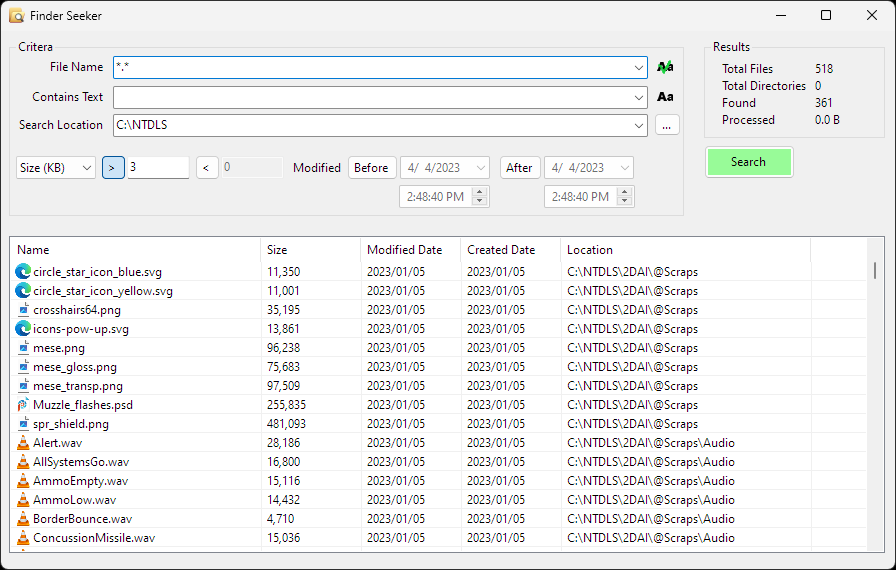Click location of Alert.wav row
The image size is (896, 570).
(x=651, y=443)
